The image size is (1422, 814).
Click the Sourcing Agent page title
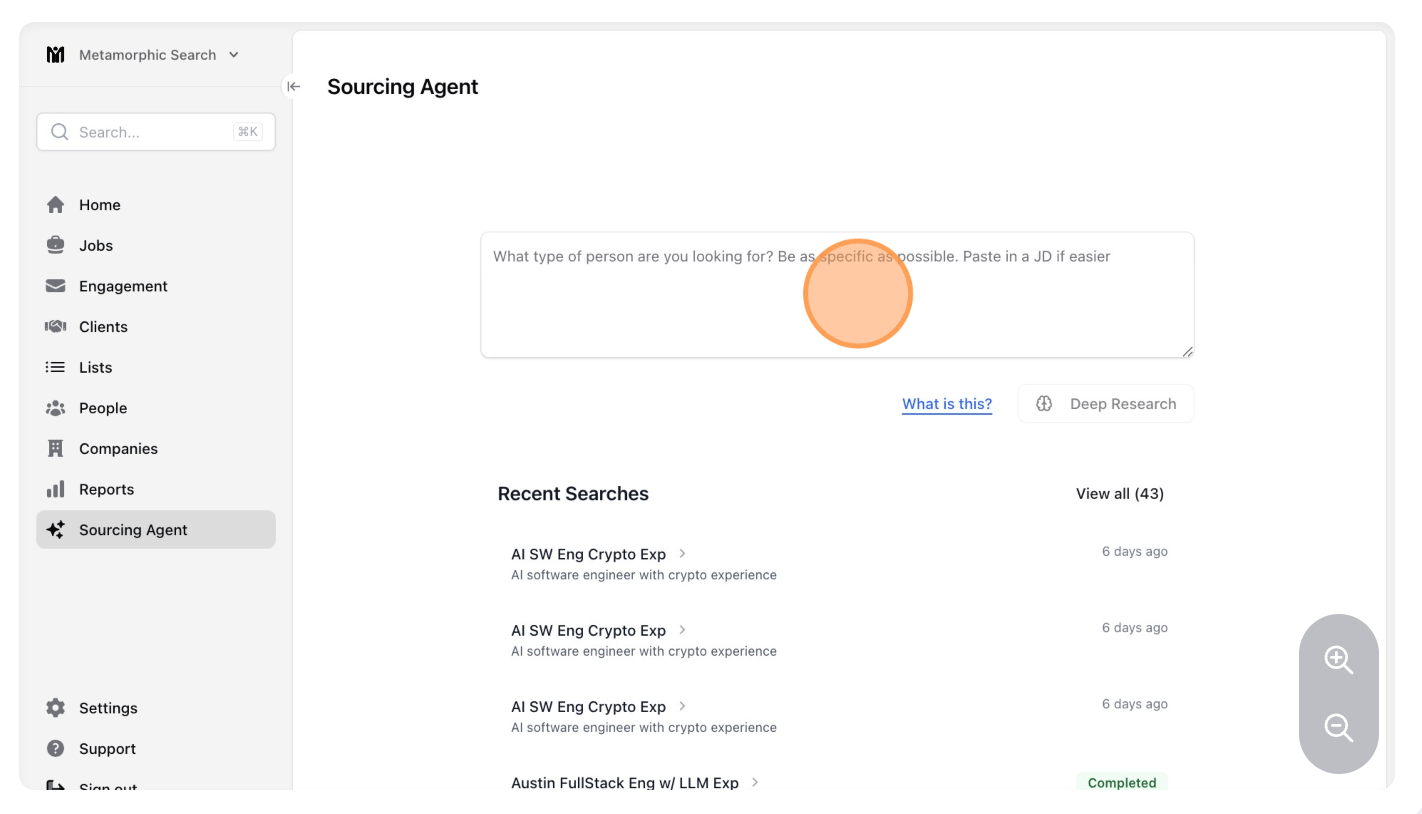point(403,87)
